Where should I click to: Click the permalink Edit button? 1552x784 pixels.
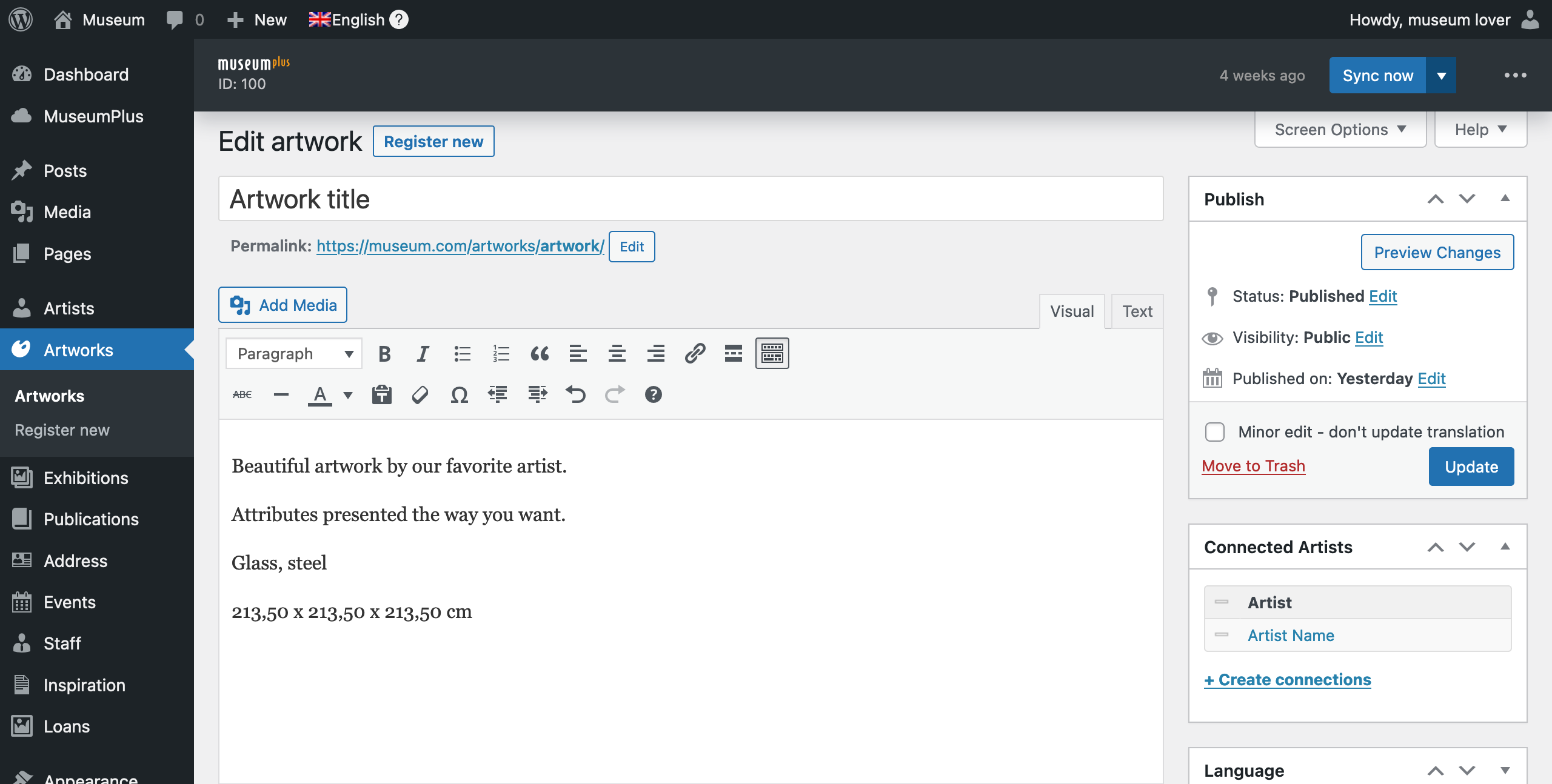[x=631, y=246]
